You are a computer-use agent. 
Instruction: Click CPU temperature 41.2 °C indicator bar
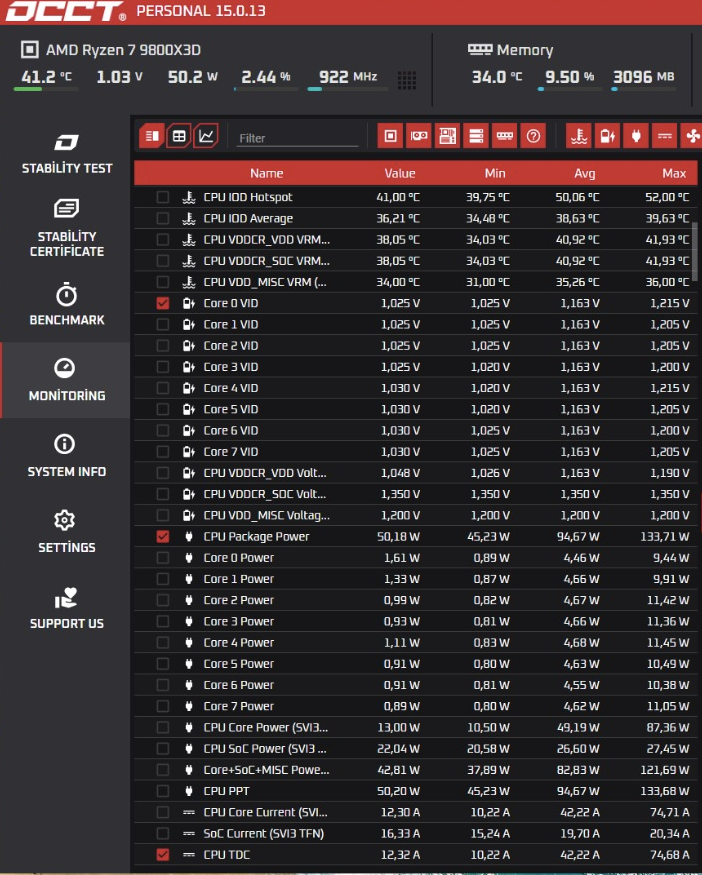coord(46,89)
